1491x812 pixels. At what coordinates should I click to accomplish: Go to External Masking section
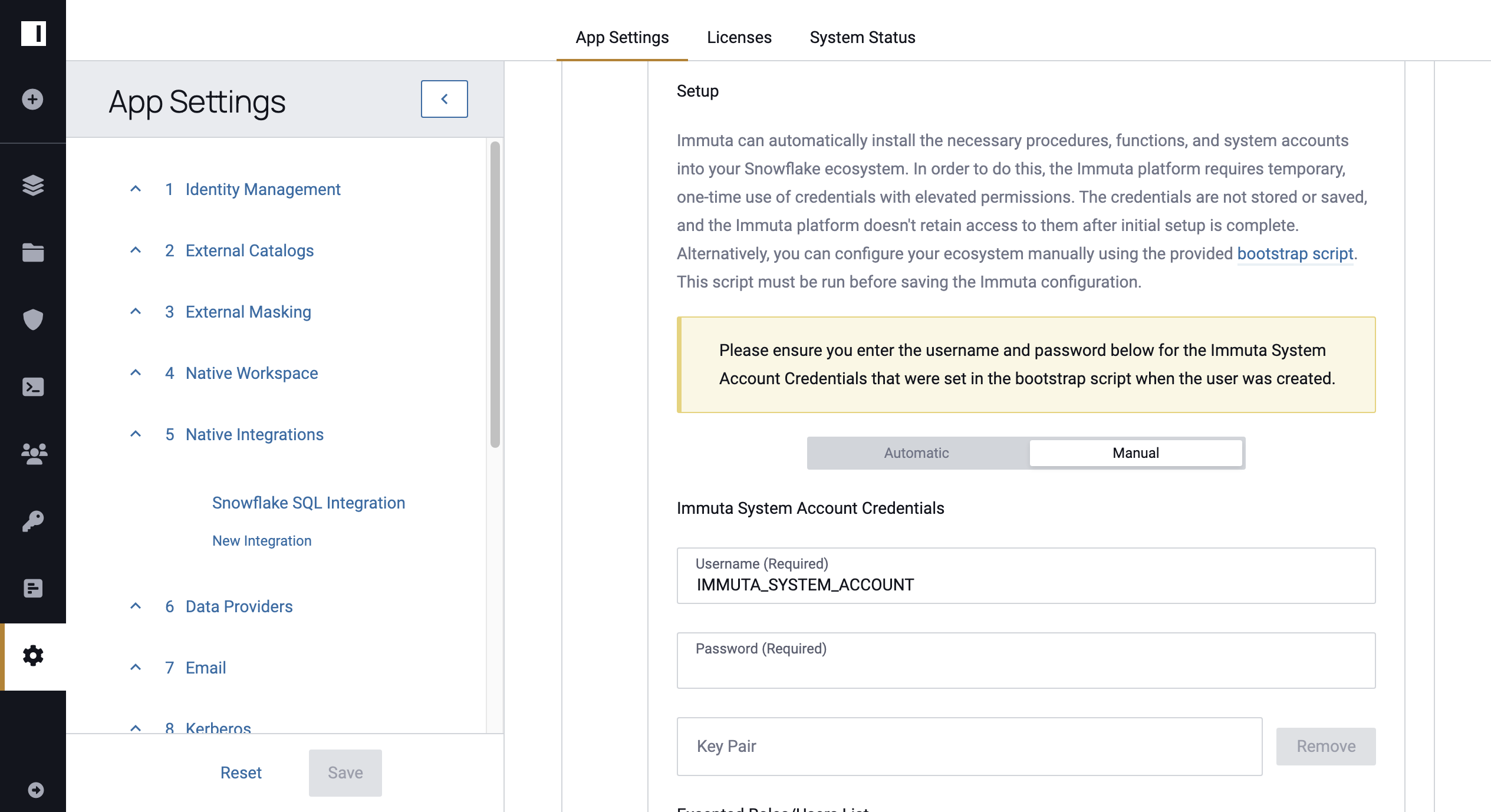[248, 312]
